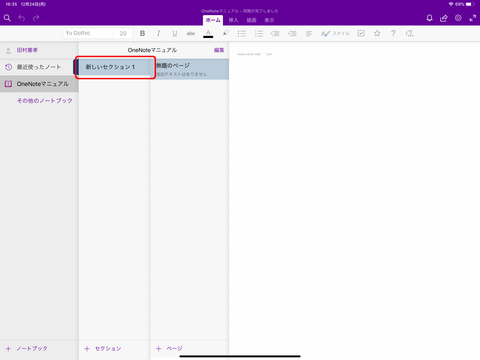Image resolution: width=480 pixels, height=360 pixels.
Task: Enter full screen mode
Action: click(473, 18)
